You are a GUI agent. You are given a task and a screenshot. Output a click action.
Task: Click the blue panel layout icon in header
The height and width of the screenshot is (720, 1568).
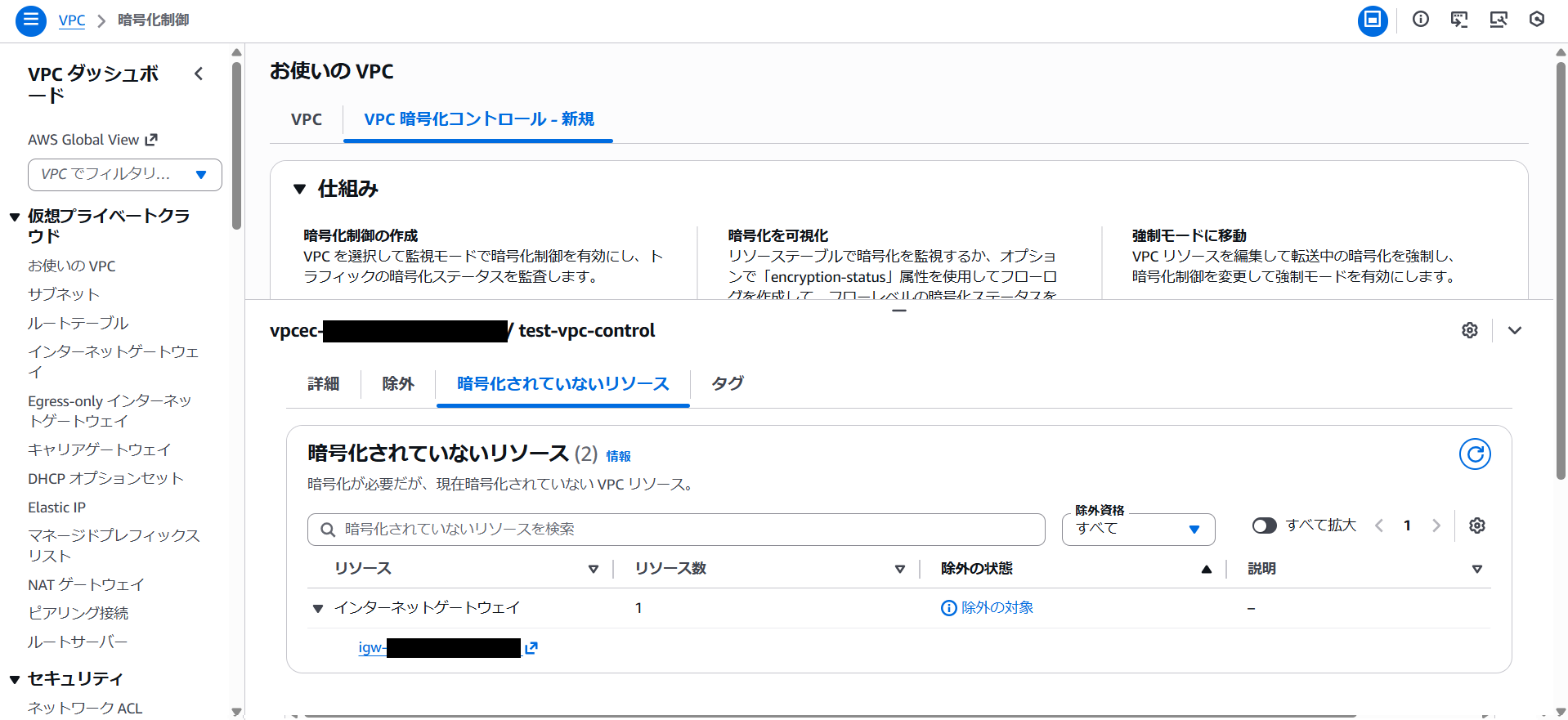1373,20
